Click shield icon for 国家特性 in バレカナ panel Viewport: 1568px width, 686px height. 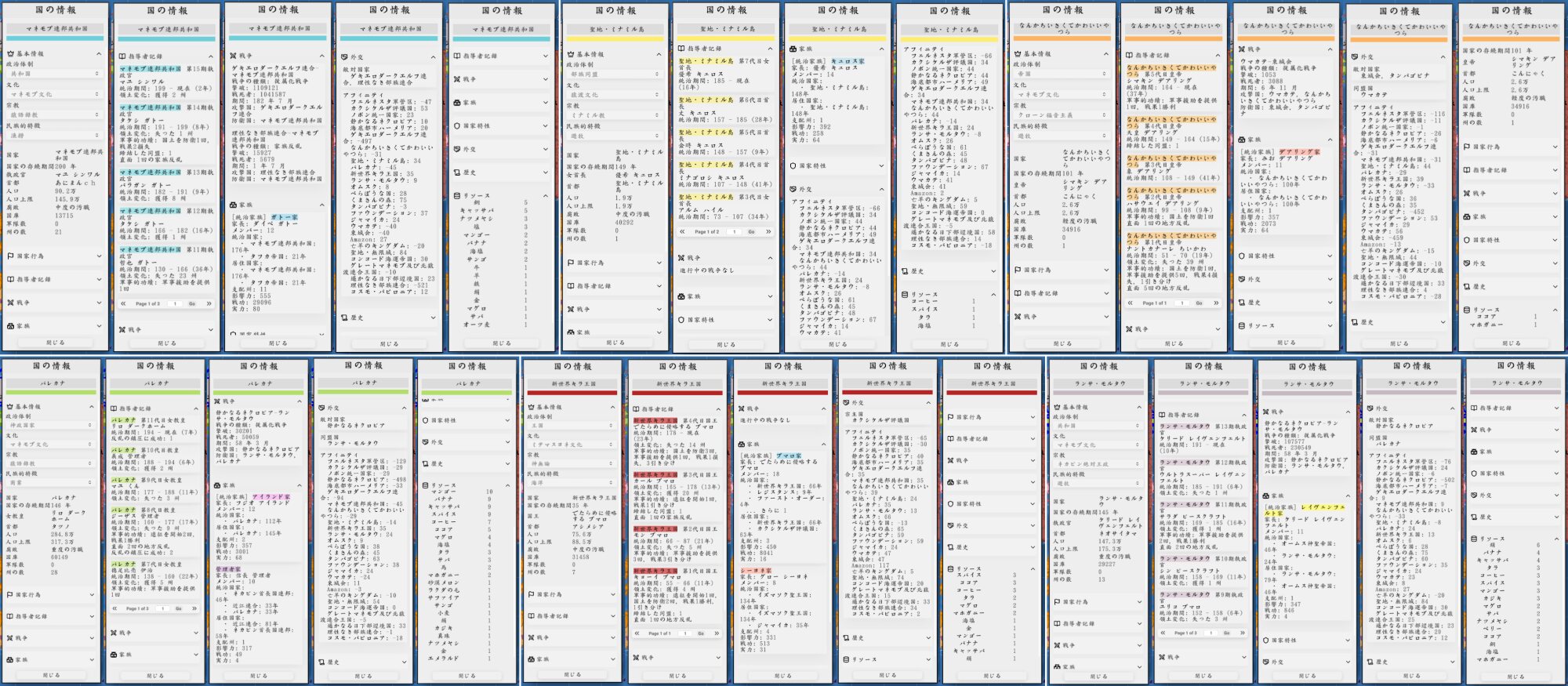(x=426, y=420)
